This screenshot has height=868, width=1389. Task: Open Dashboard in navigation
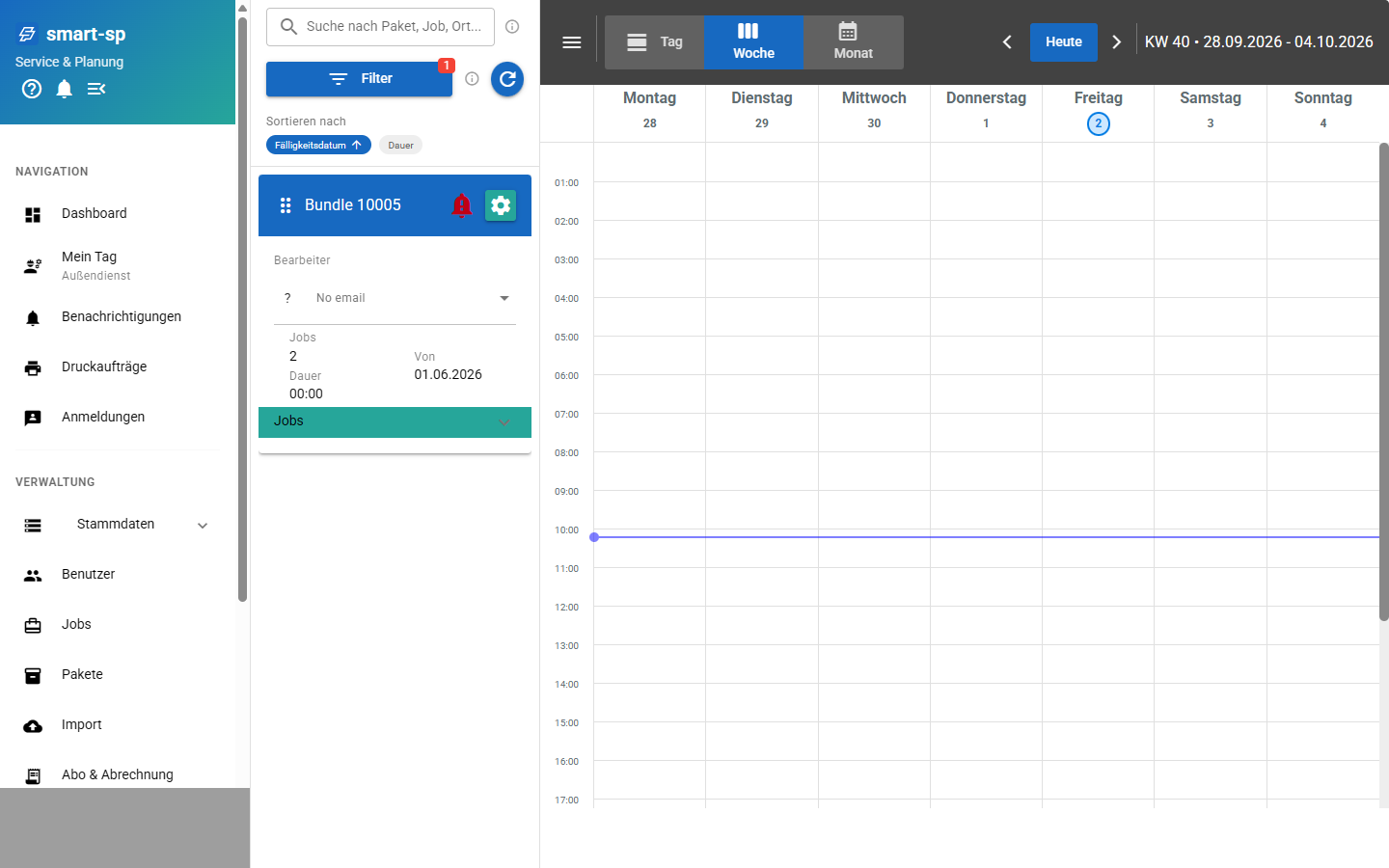[x=118, y=214]
